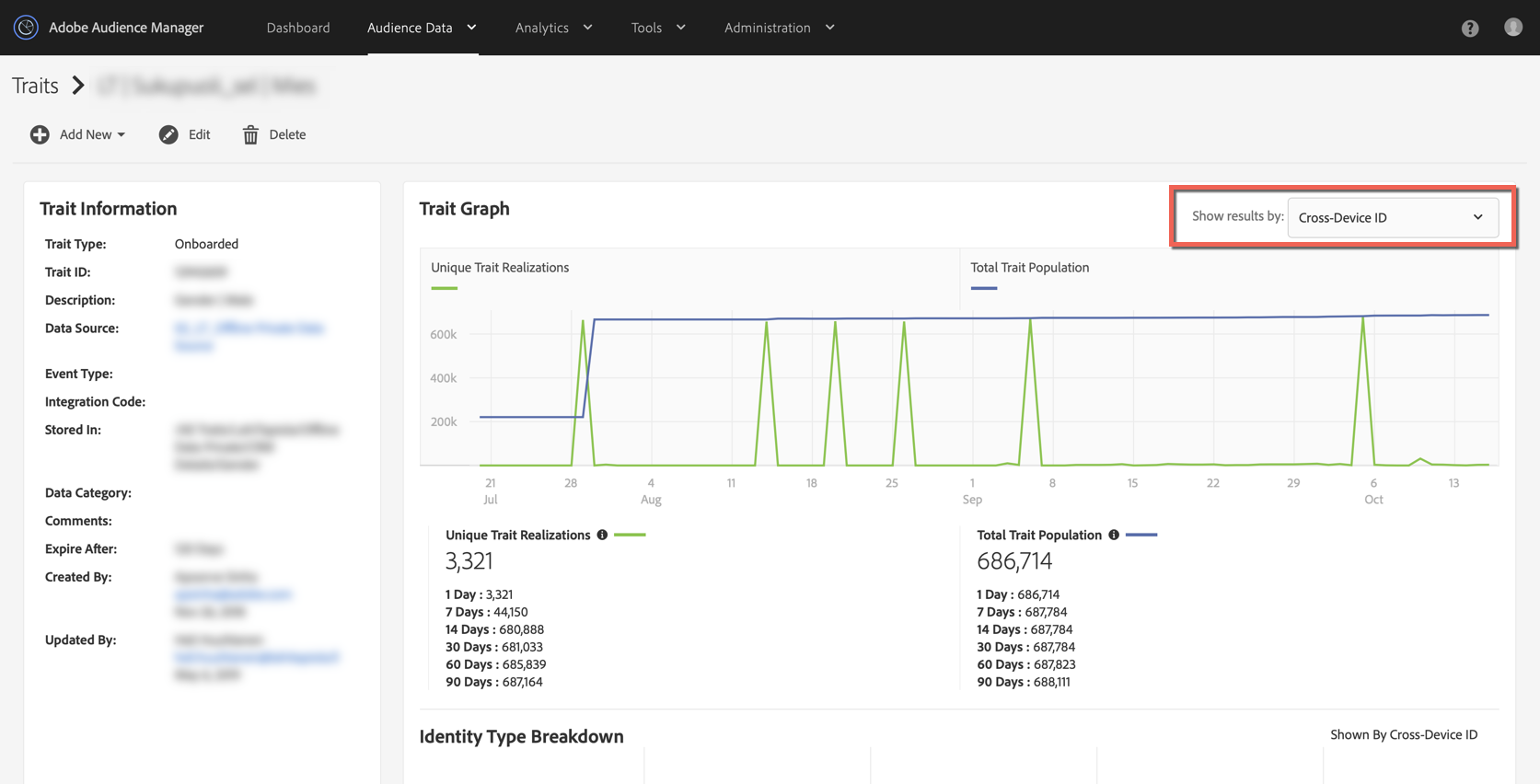The width and height of the screenshot is (1540, 784).
Task: Click the Edit pencil icon
Action: [168, 134]
